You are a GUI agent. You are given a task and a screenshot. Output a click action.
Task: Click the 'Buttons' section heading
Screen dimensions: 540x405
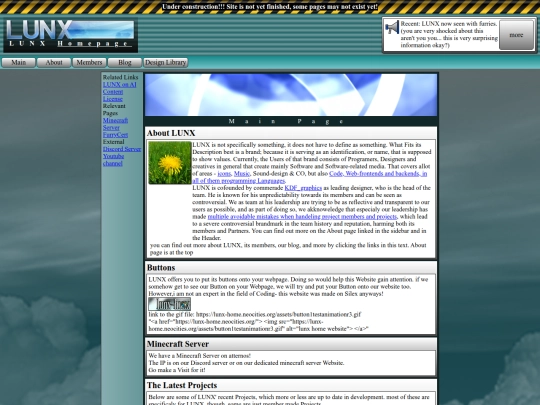click(x=161, y=268)
